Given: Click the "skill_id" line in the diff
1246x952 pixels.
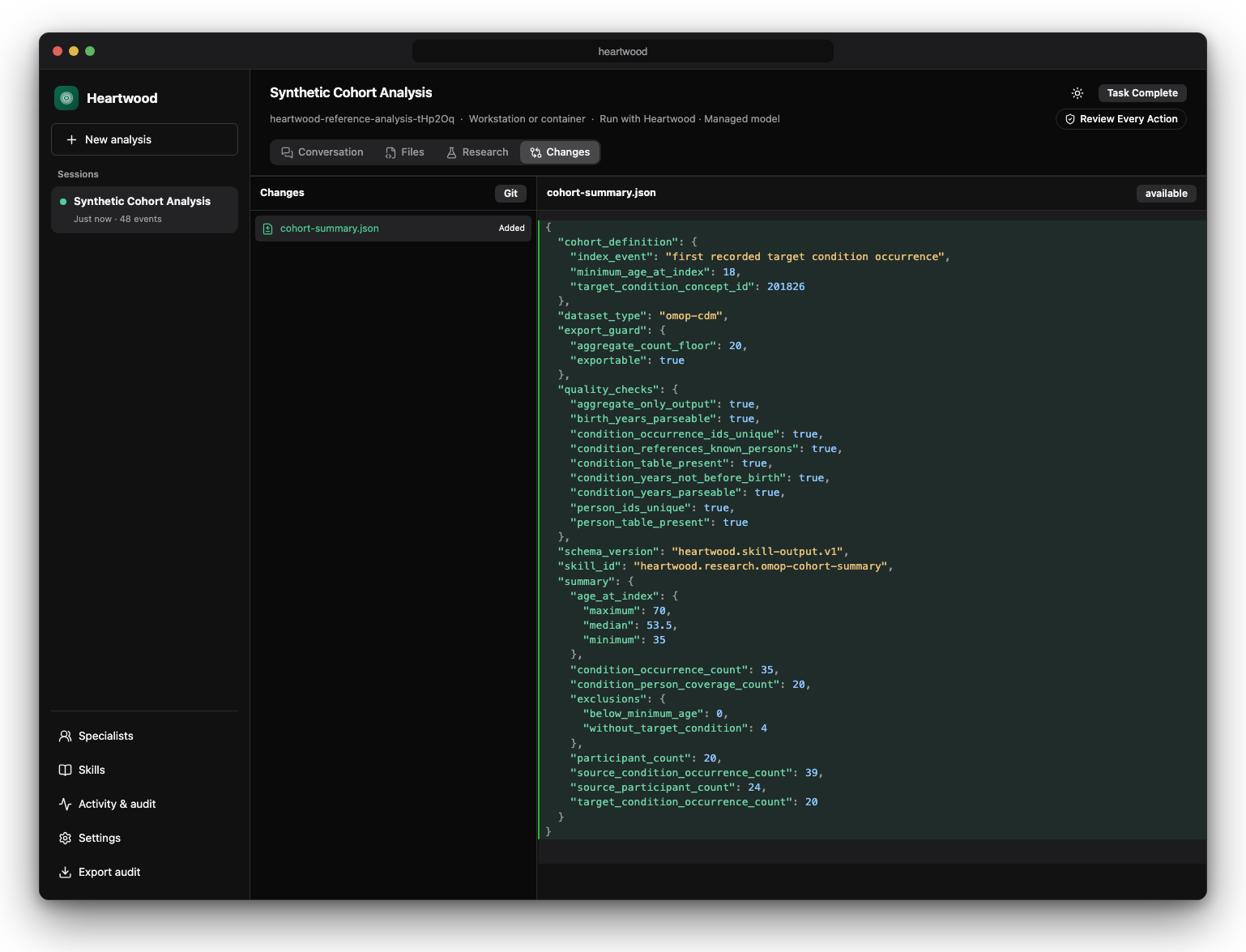Looking at the screenshot, I should coord(725,566).
